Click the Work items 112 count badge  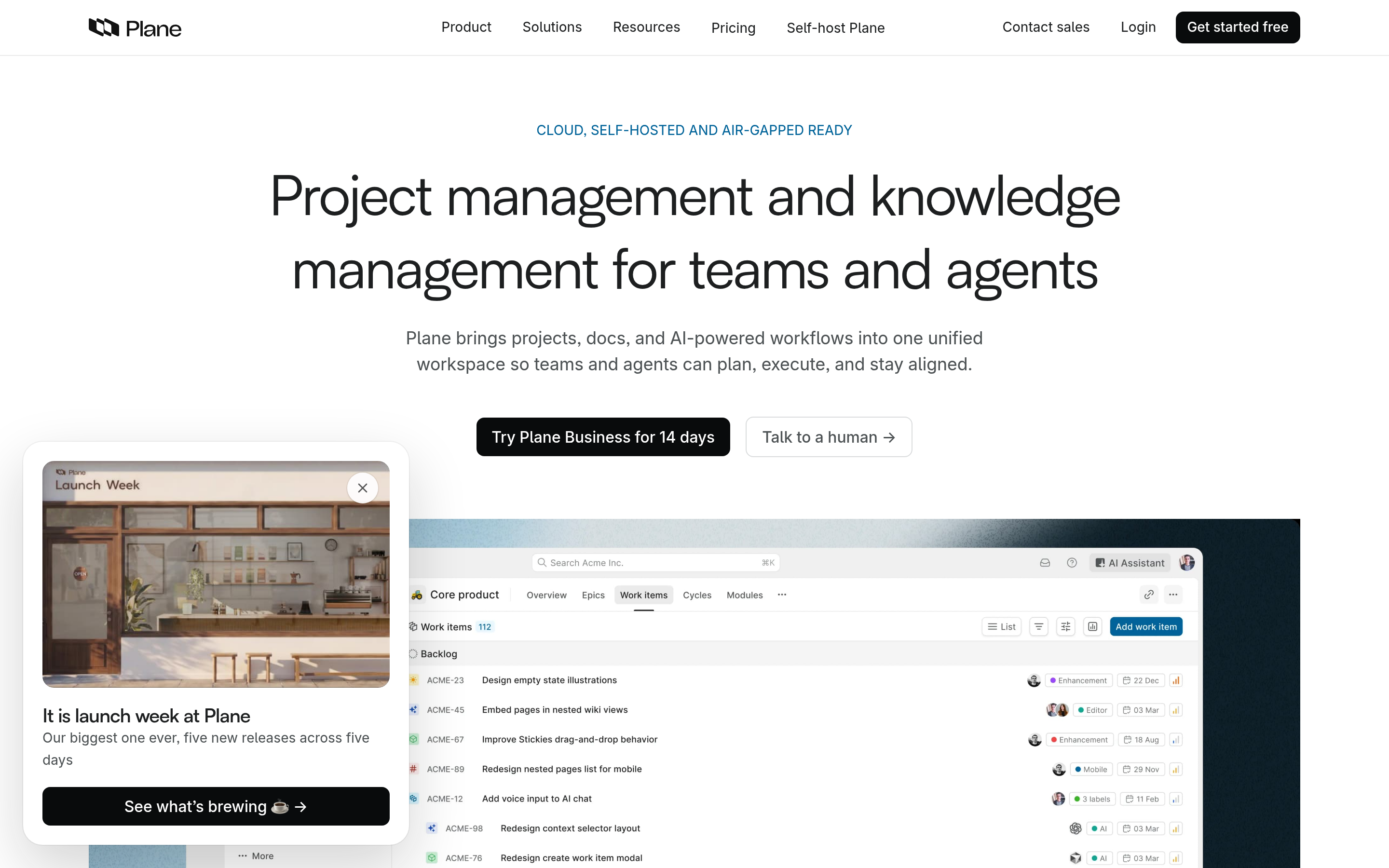coord(484,627)
